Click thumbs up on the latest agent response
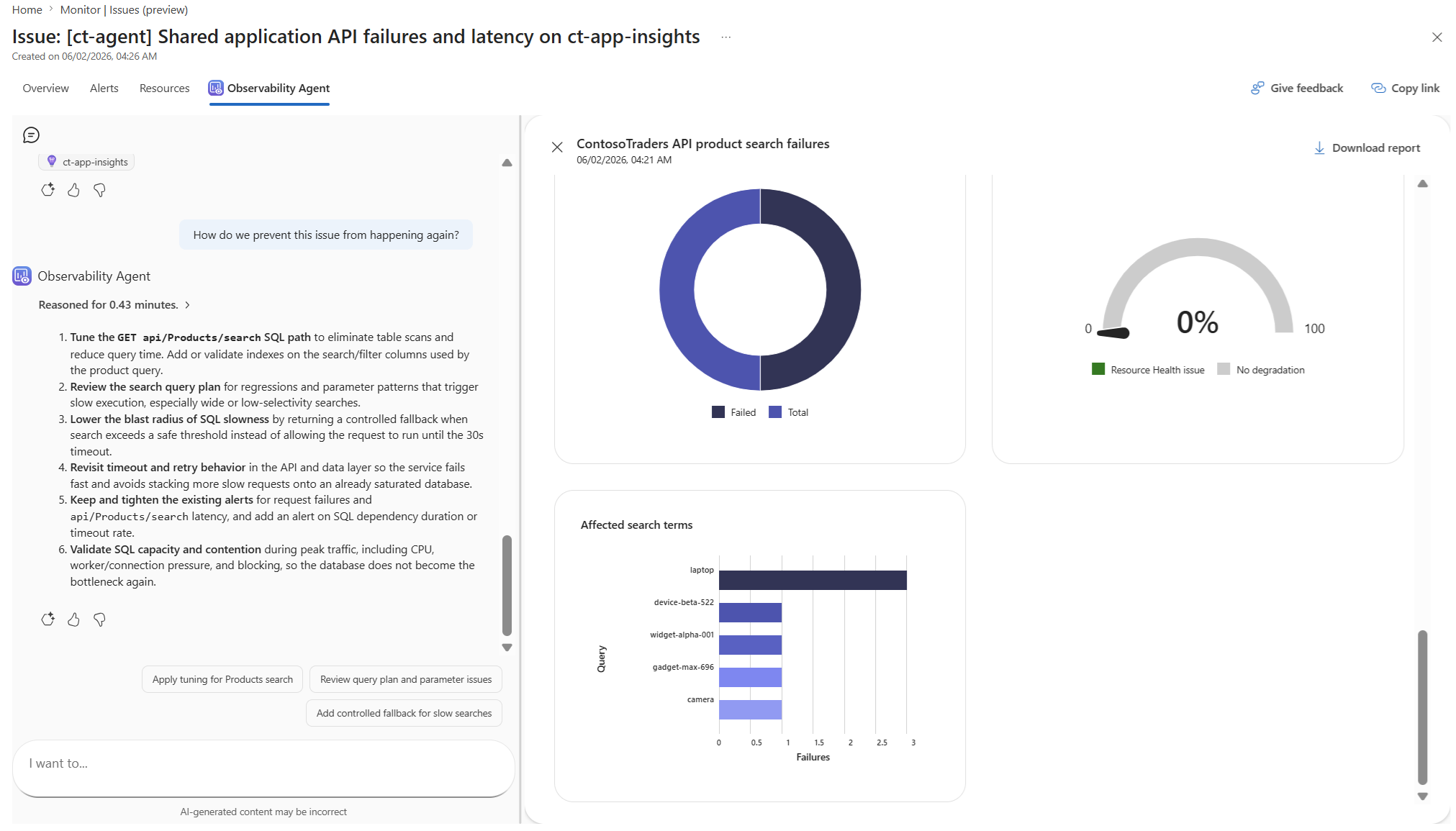 (x=73, y=619)
